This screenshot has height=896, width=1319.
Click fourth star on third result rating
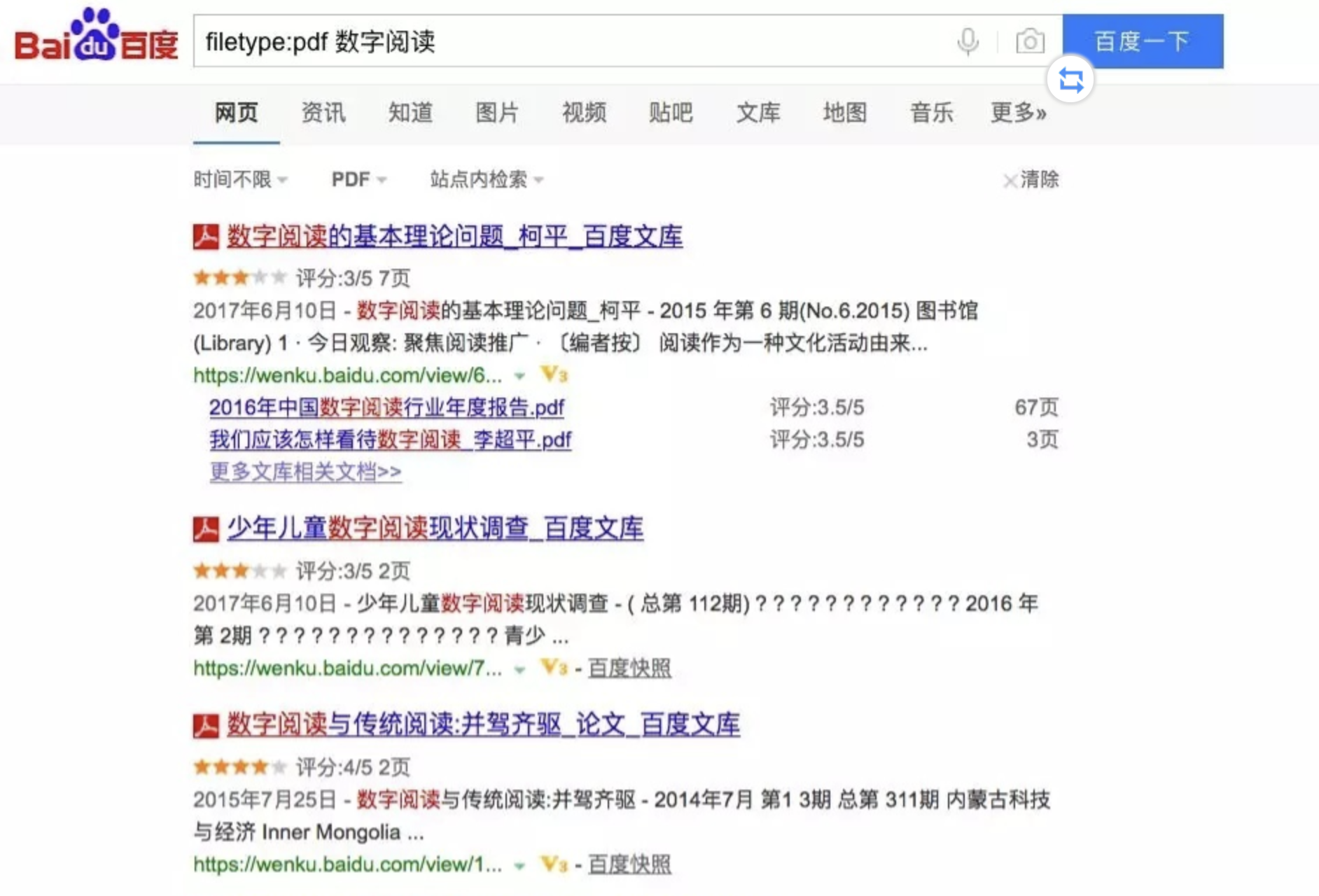(x=259, y=766)
